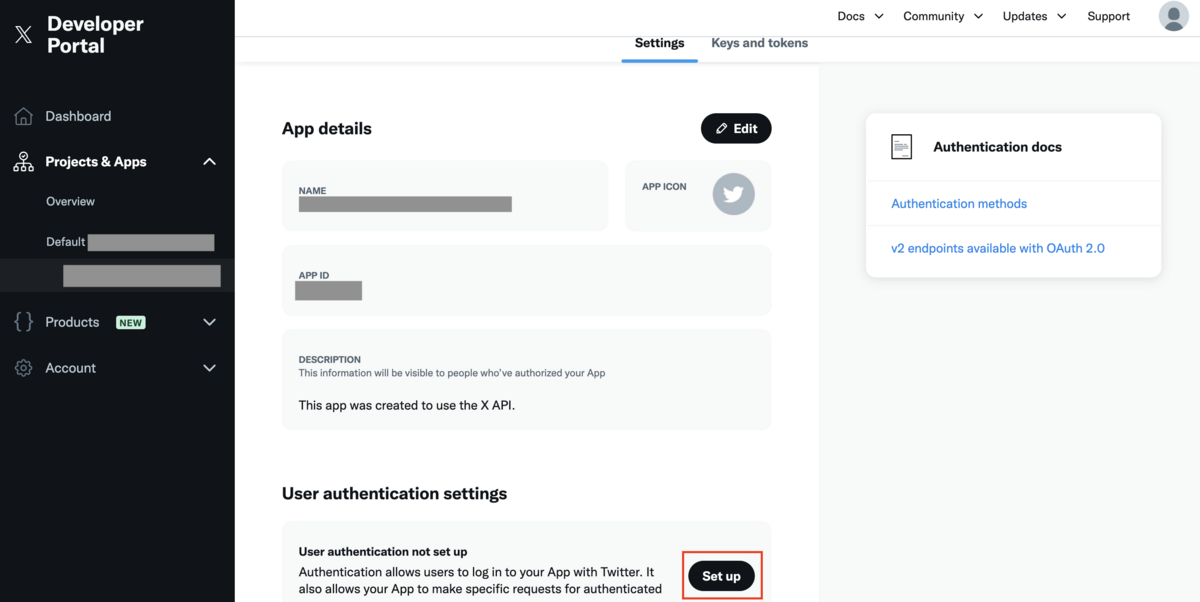Open Overview under Projects & Apps

click(70, 201)
